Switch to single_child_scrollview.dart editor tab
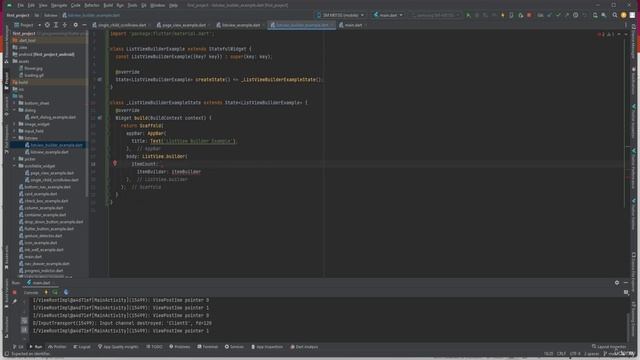This screenshot has height=360, width=640. click(x=121, y=25)
